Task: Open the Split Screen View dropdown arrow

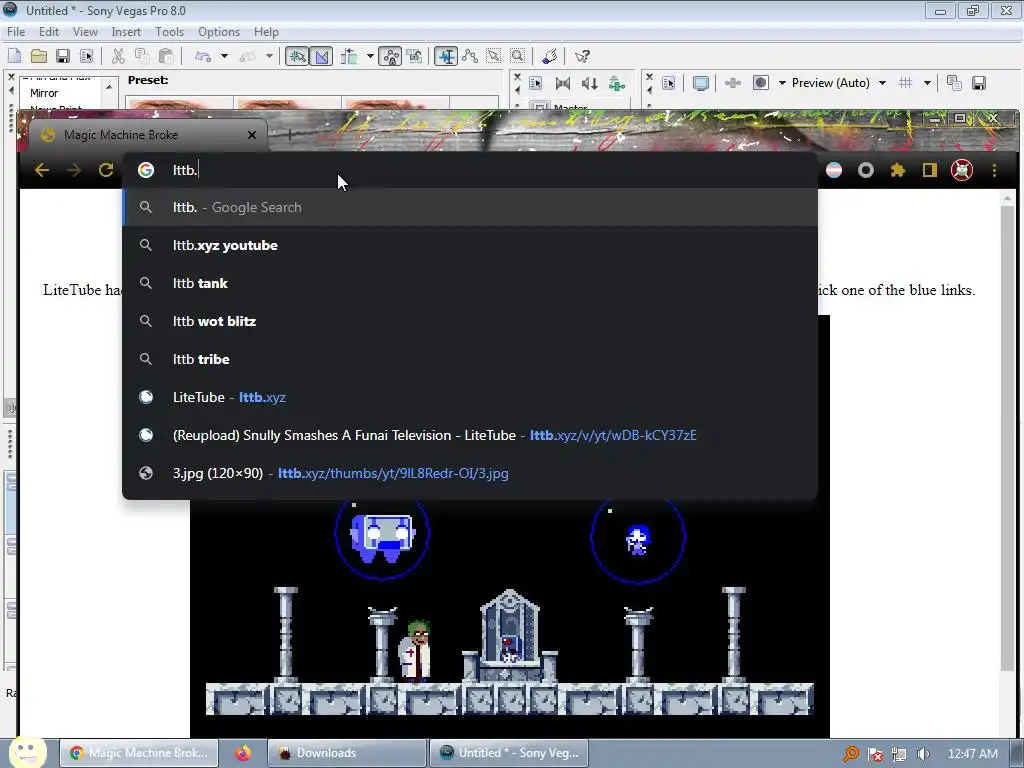Action: pyautogui.click(x=782, y=83)
